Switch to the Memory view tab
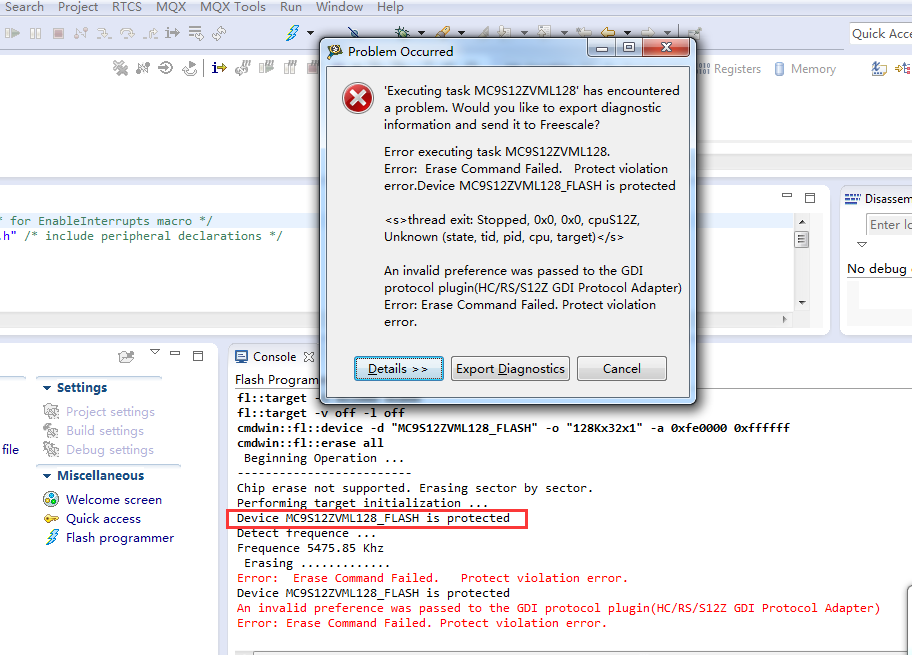912x655 pixels. click(806, 69)
